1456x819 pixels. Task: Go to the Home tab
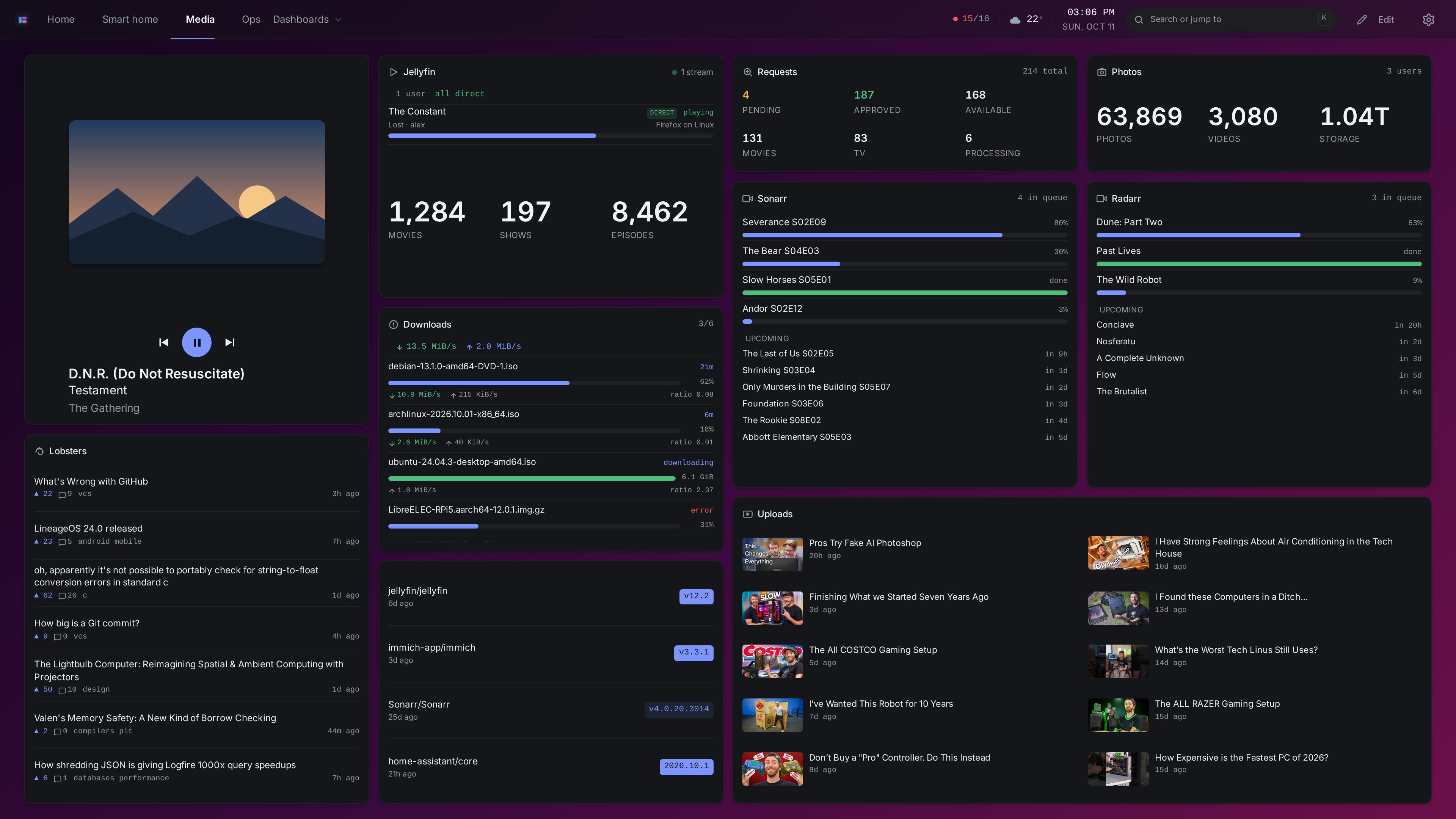(61, 20)
